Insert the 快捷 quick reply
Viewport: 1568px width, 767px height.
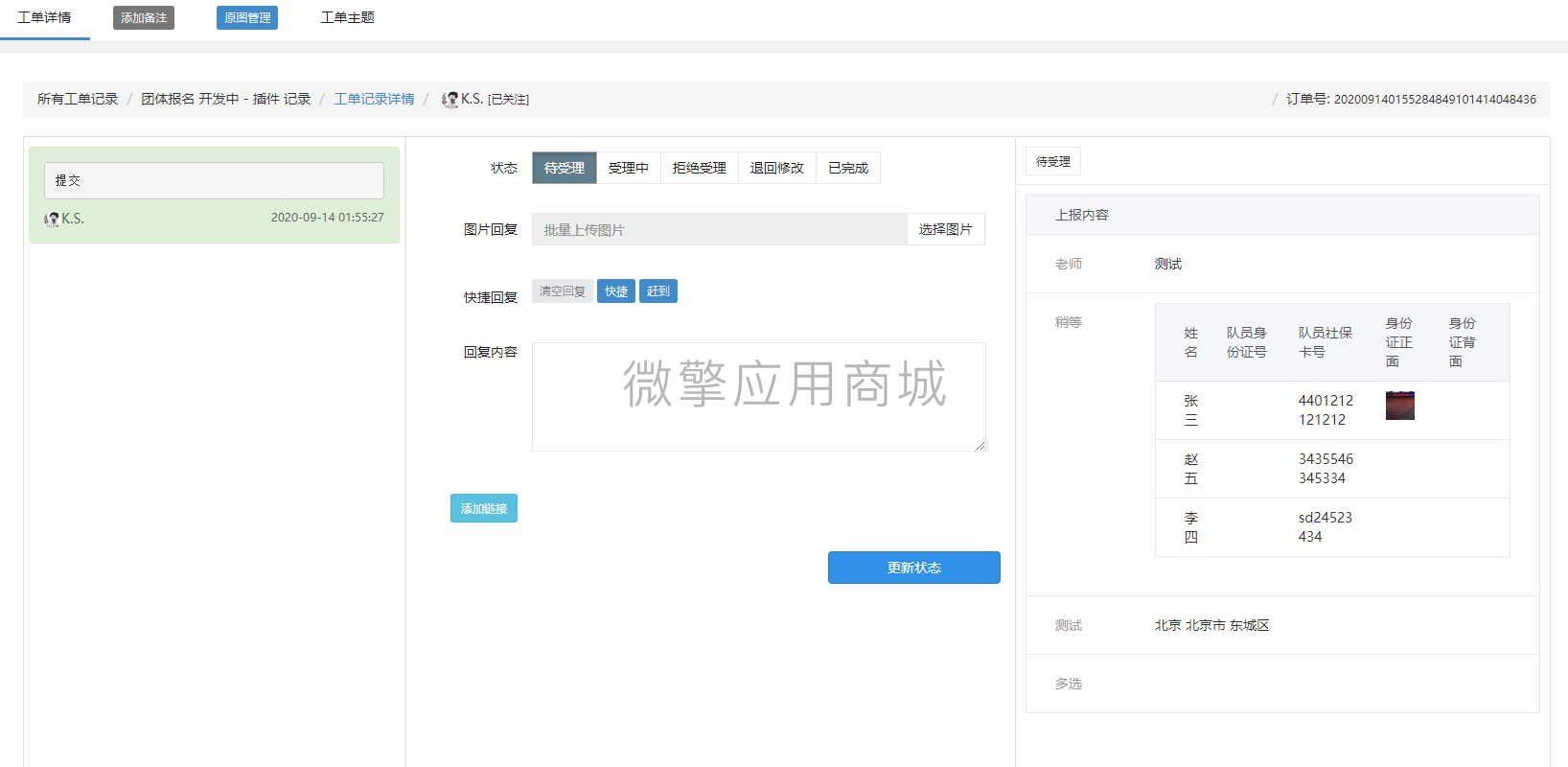(616, 291)
